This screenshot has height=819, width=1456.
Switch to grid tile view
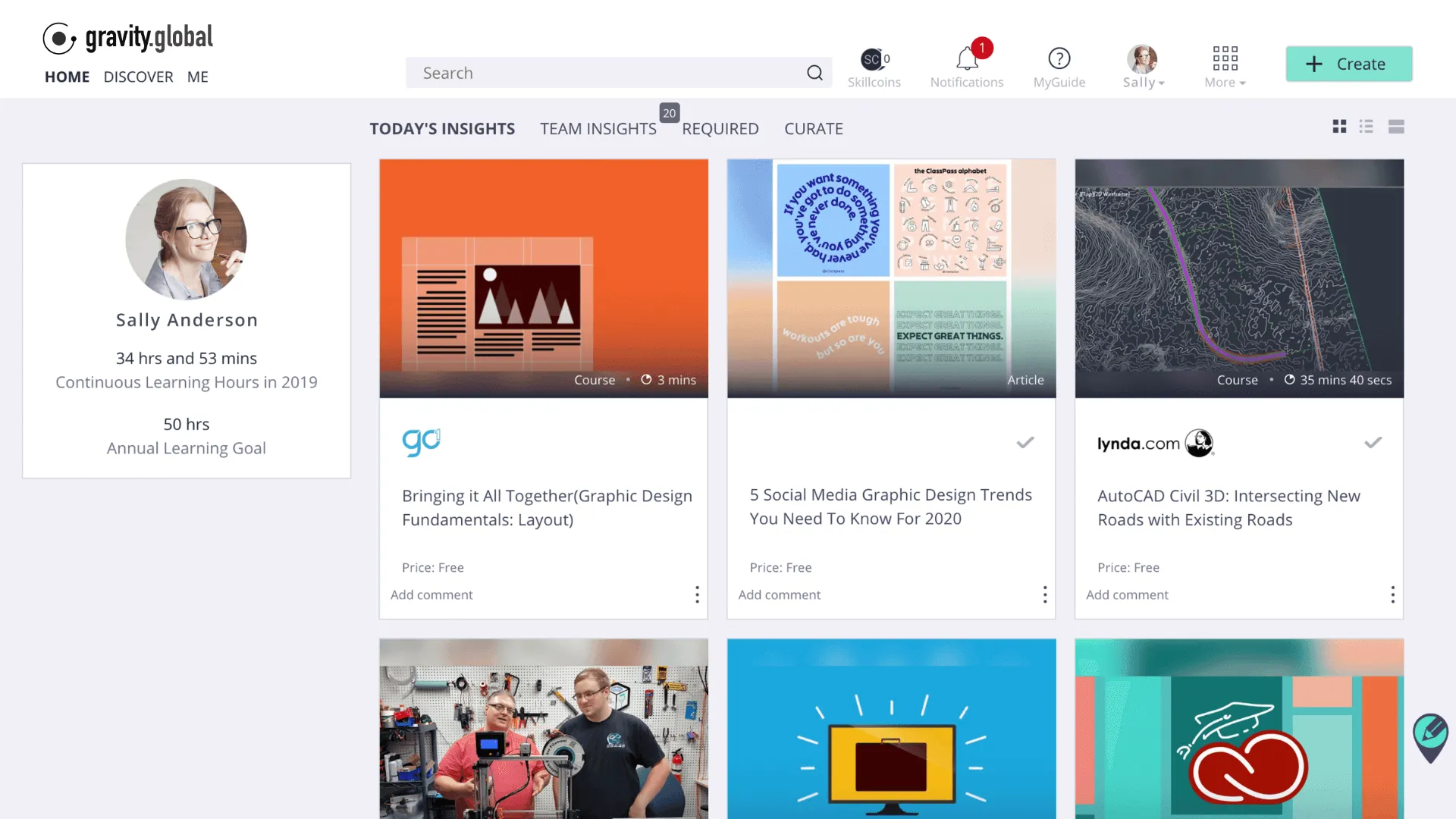[x=1339, y=127]
